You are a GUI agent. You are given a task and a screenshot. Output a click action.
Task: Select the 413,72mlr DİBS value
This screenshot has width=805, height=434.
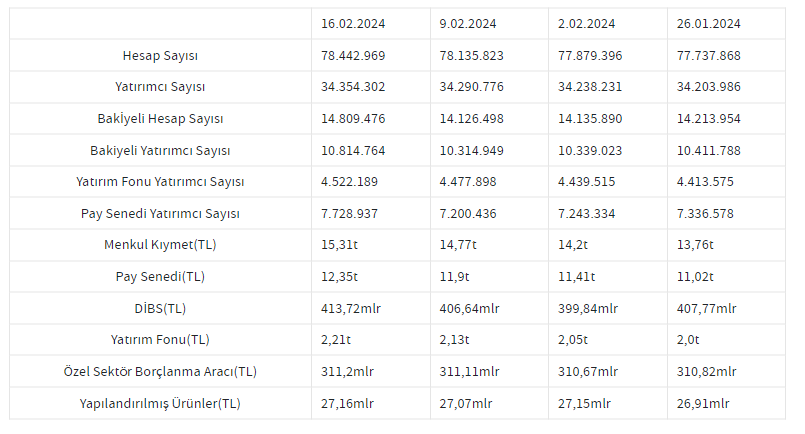click(x=353, y=309)
